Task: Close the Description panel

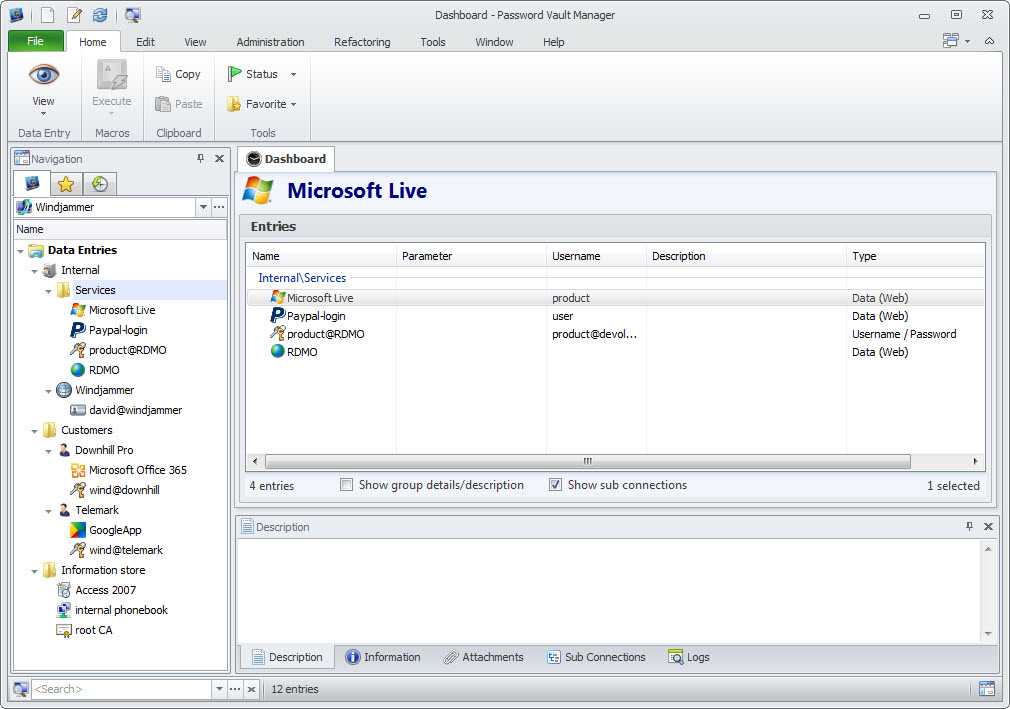Action: 988,527
